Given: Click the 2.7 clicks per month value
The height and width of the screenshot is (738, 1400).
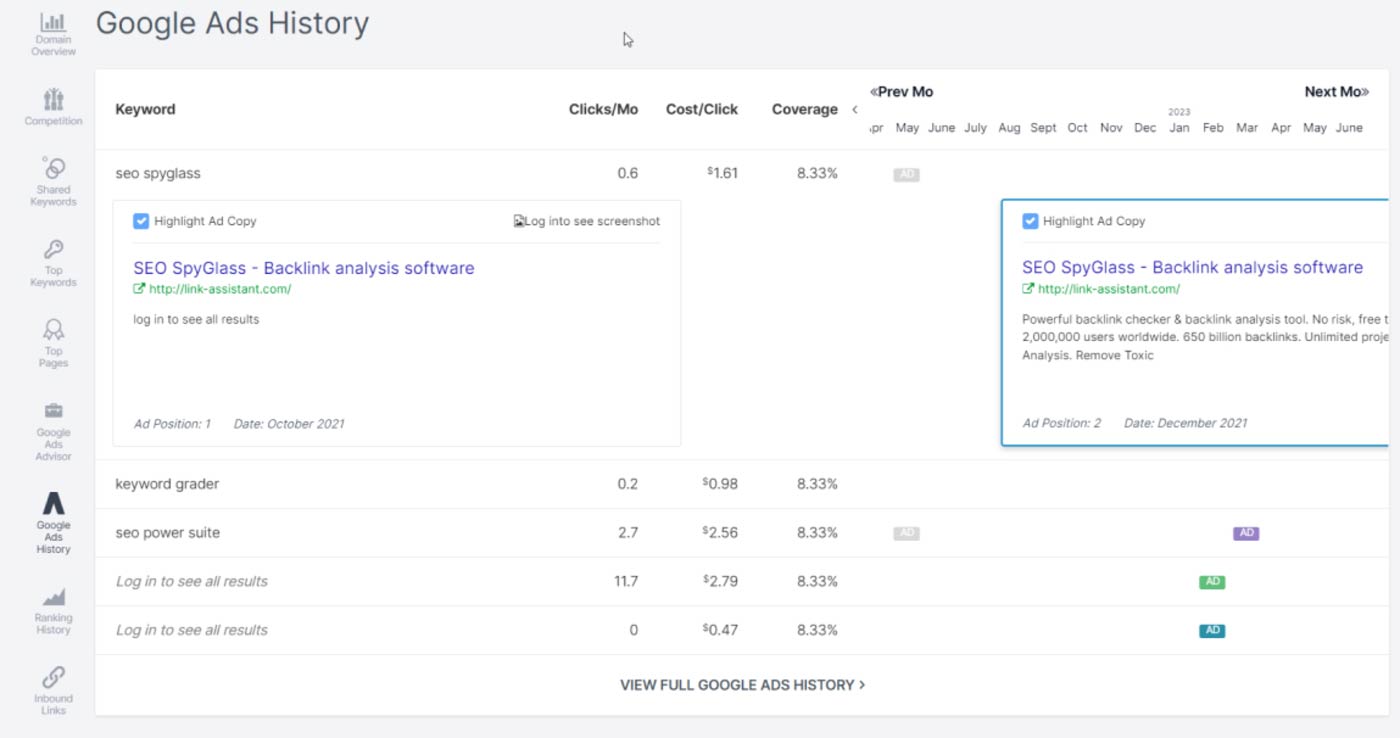Looking at the screenshot, I should (628, 533).
